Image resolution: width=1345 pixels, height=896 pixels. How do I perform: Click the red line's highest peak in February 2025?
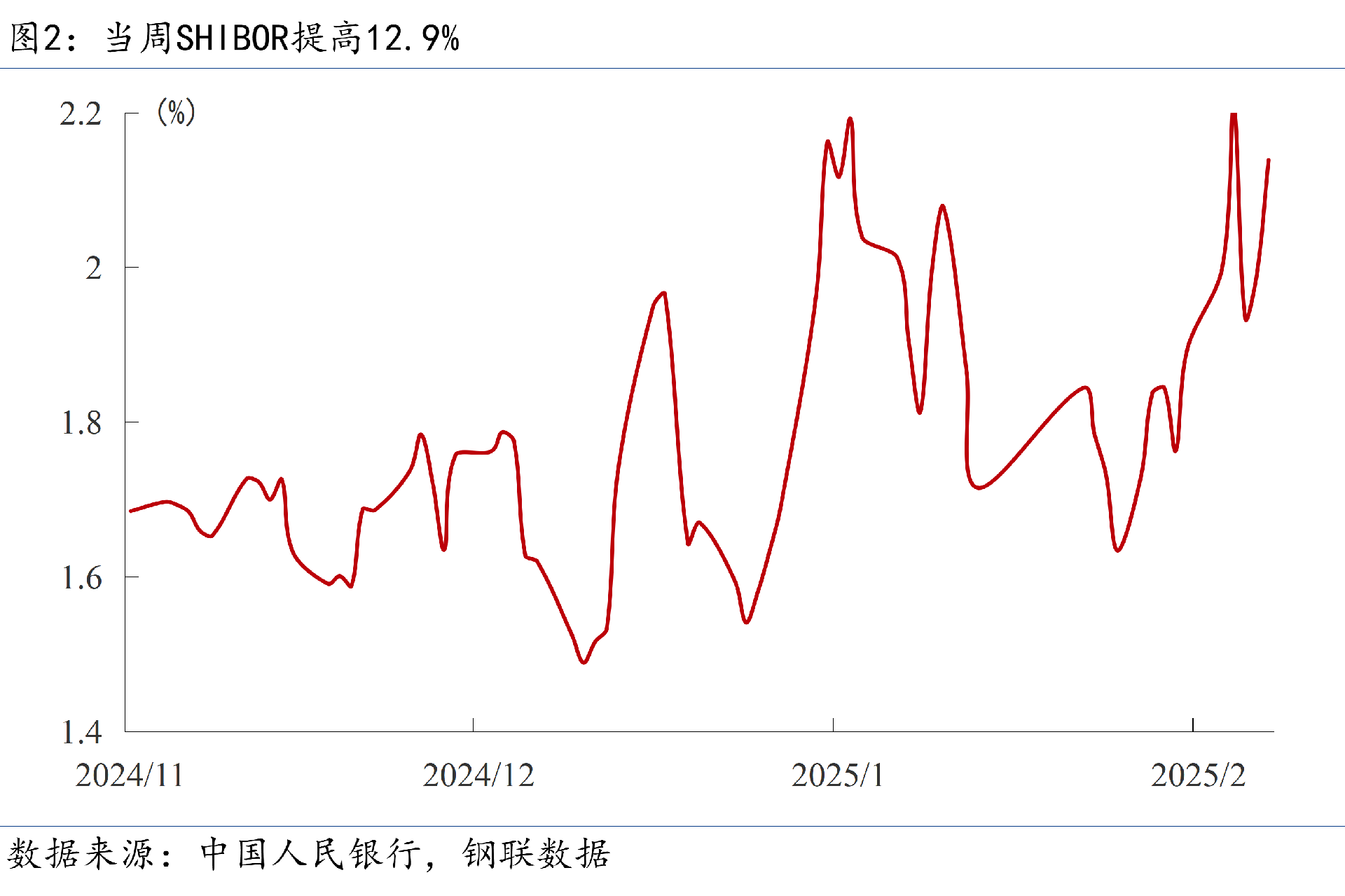pyautogui.click(x=1234, y=115)
